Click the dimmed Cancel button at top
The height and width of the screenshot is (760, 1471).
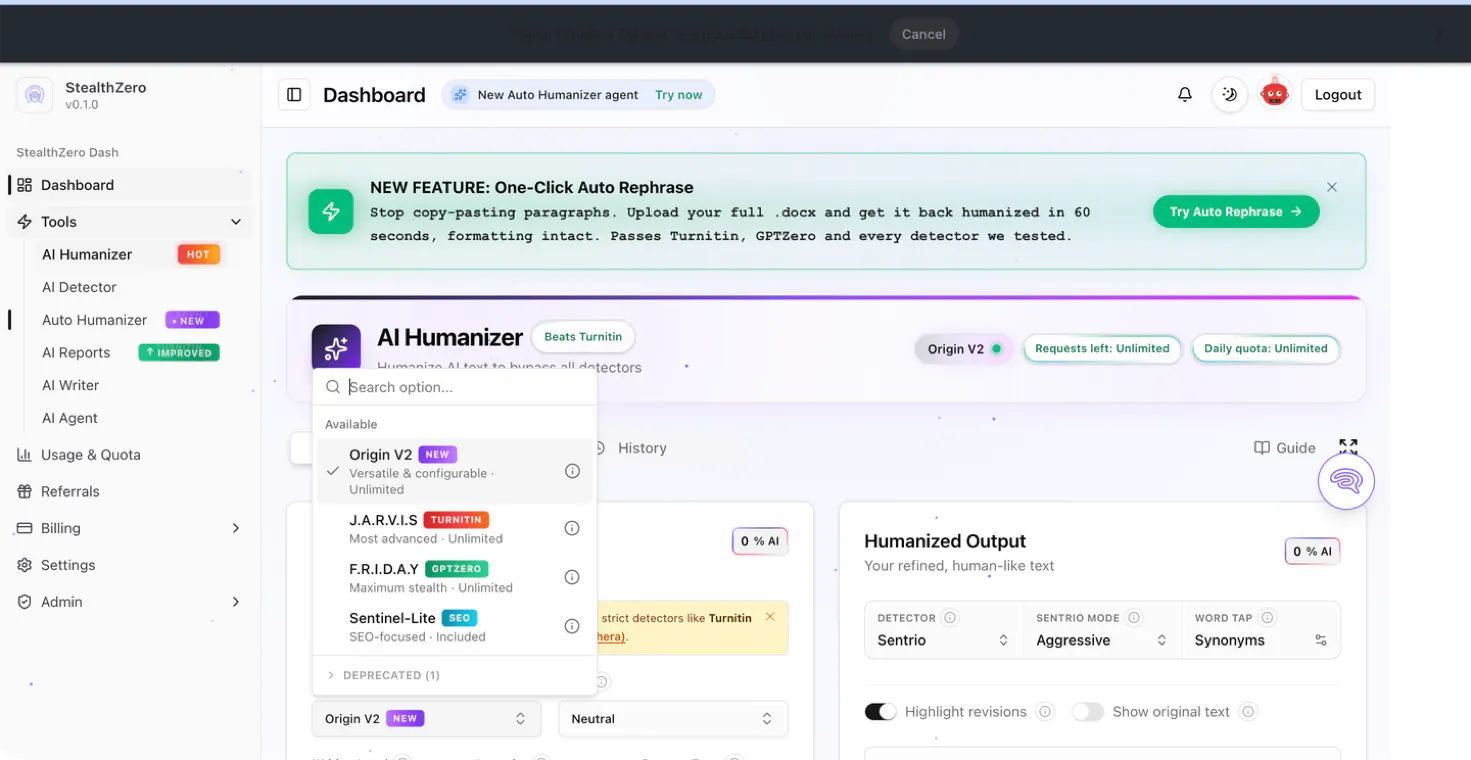tap(924, 34)
